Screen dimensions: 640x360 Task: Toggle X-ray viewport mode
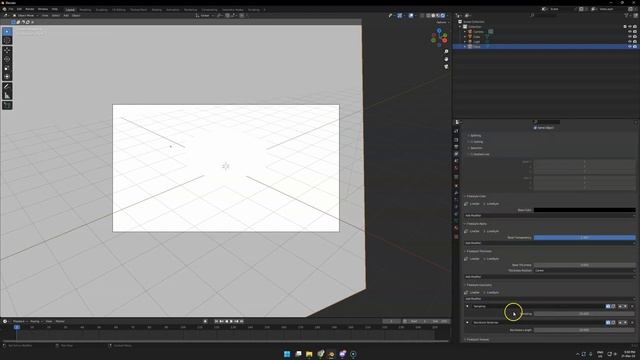tap(422, 16)
